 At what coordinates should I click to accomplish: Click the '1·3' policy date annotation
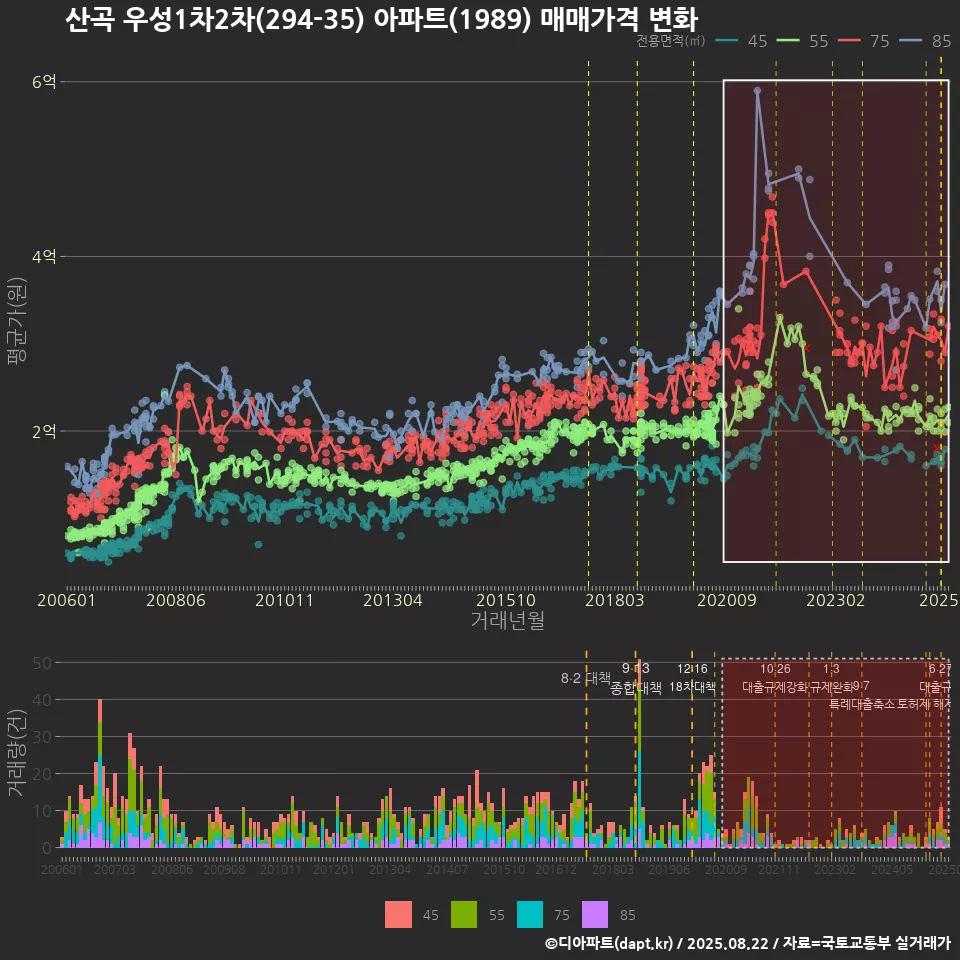coord(831,669)
